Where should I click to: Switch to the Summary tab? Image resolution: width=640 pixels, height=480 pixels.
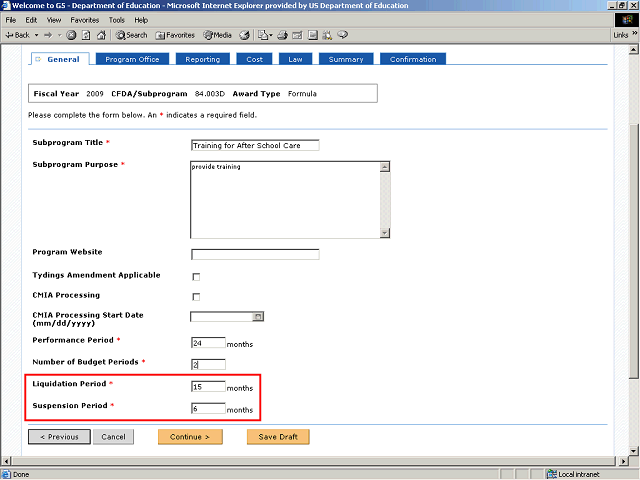pyautogui.click(x=346, y=59)
